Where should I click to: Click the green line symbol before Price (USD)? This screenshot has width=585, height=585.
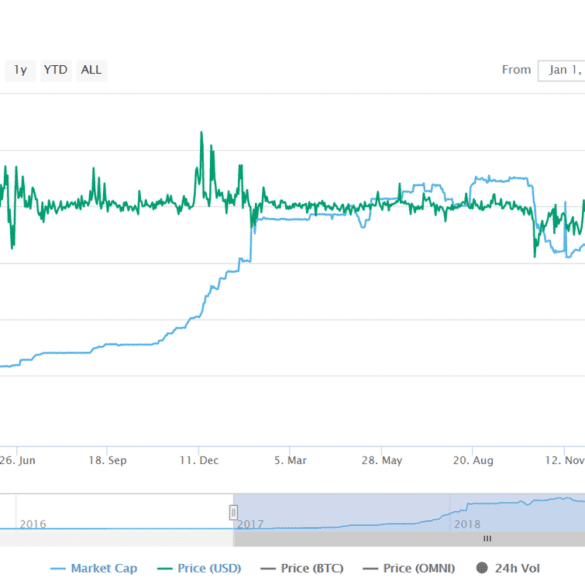tap(165, 569)
